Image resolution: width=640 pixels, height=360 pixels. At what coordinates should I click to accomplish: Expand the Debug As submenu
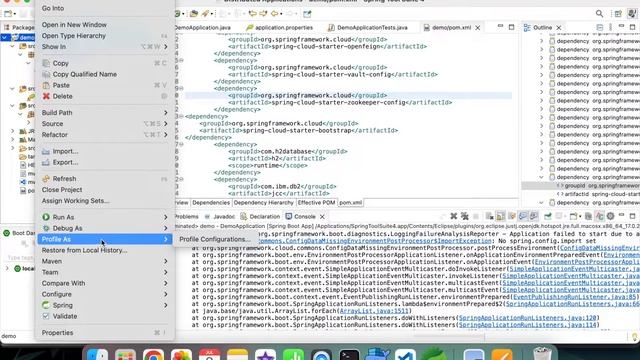(105, 228)
